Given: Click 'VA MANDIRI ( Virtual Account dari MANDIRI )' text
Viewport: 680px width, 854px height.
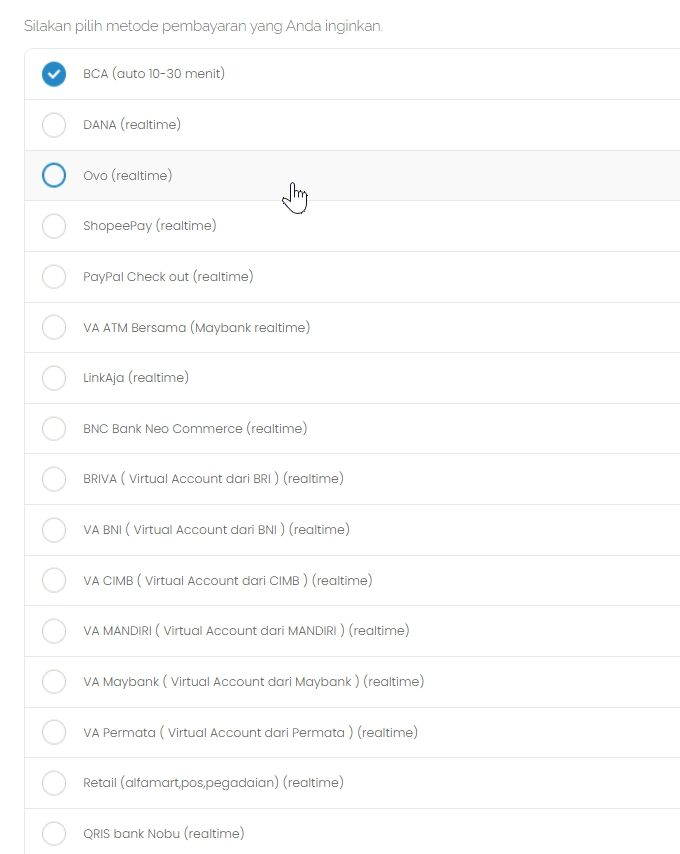Looking at the screenshot, I should coord(214,631).
